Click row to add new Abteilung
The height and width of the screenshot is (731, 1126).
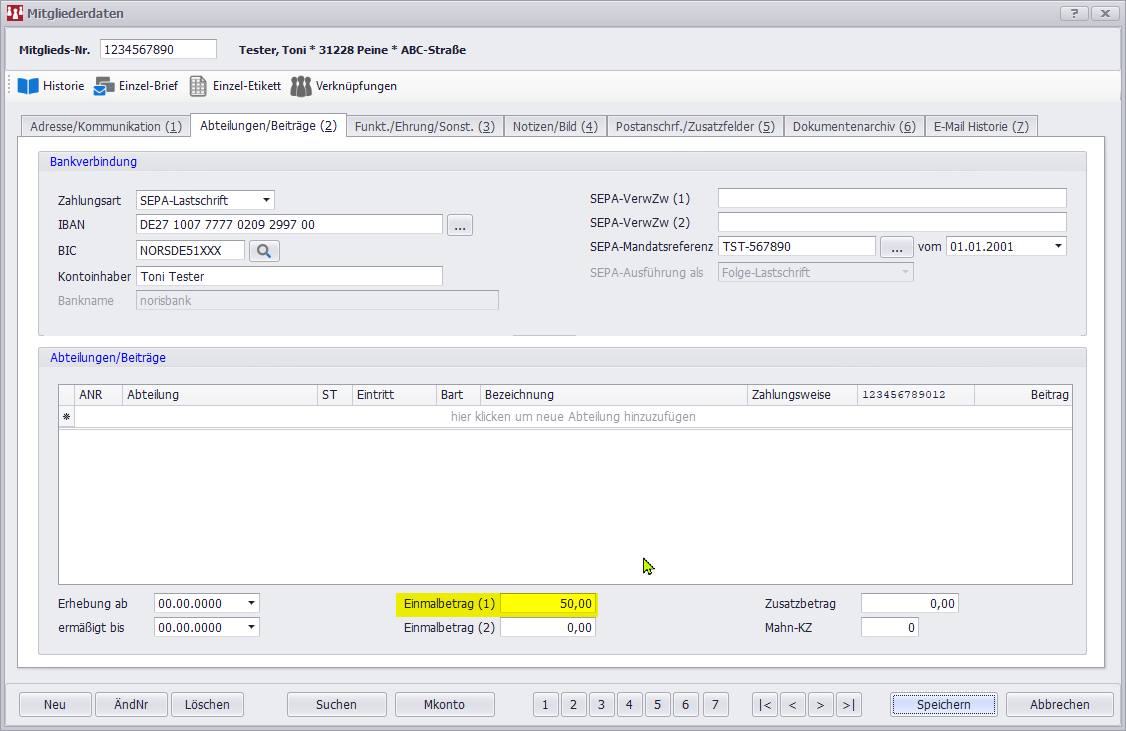573,416
